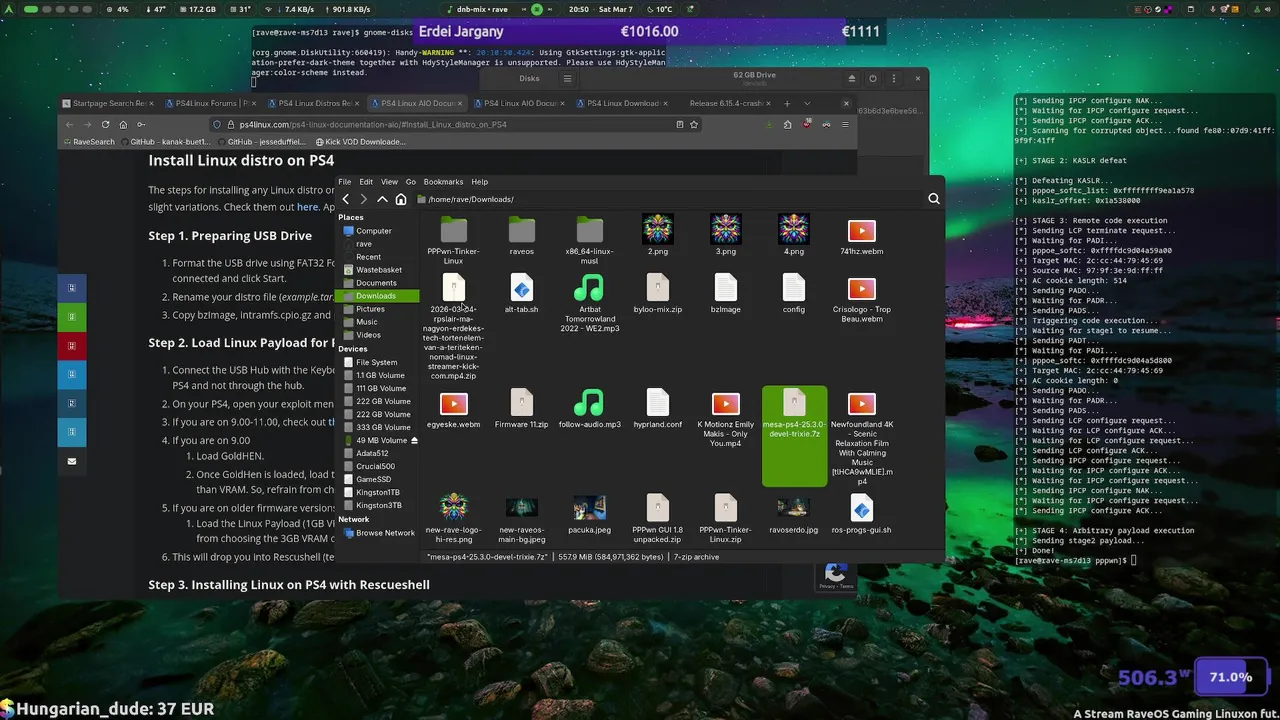Screen dimensions: 1280x720
Task: Select config file icon
Action: point(793,288)
